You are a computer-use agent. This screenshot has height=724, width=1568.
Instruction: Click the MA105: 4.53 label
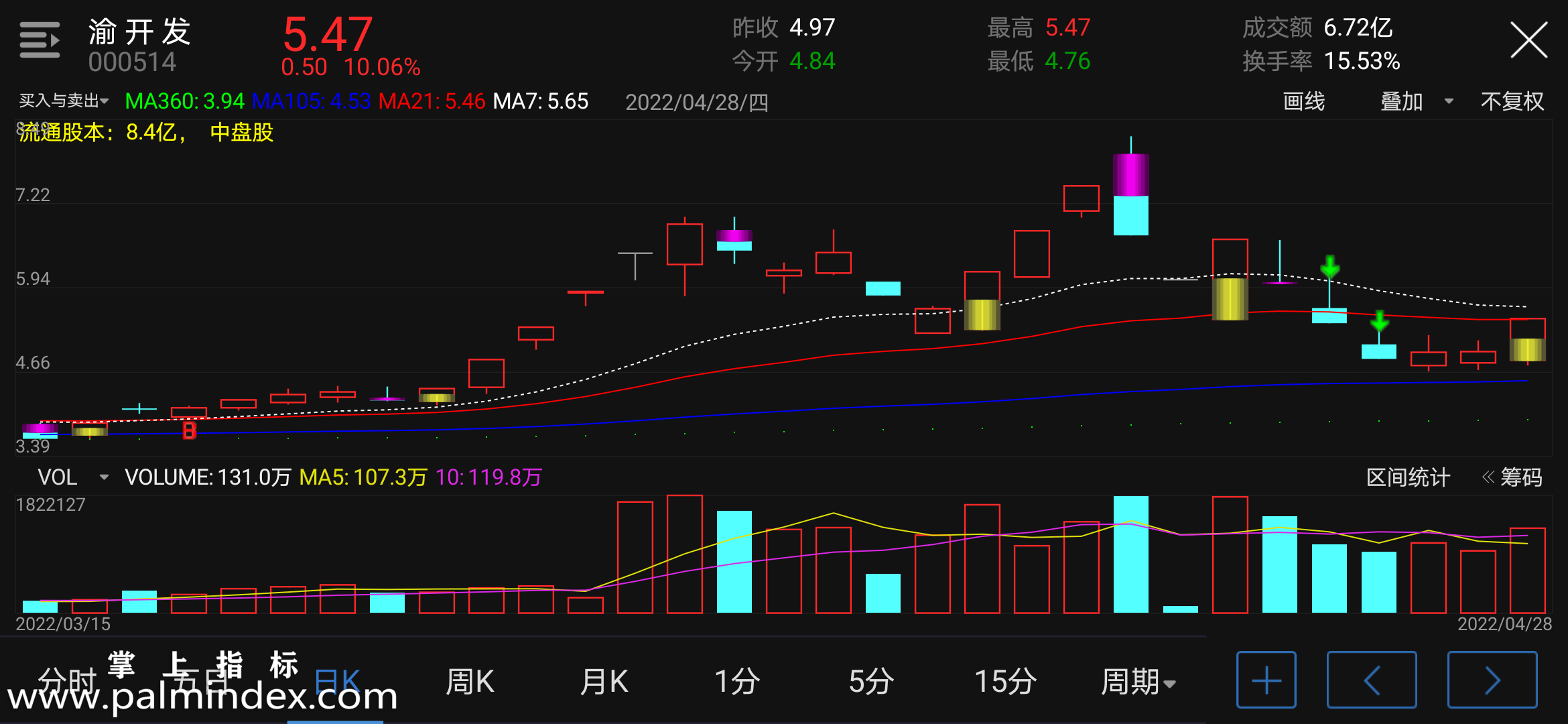point(311,101)
